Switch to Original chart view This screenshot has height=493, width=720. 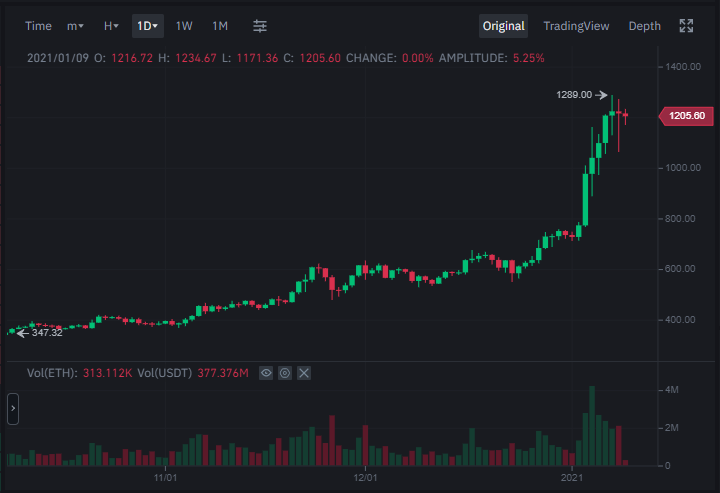pos(503,26)
